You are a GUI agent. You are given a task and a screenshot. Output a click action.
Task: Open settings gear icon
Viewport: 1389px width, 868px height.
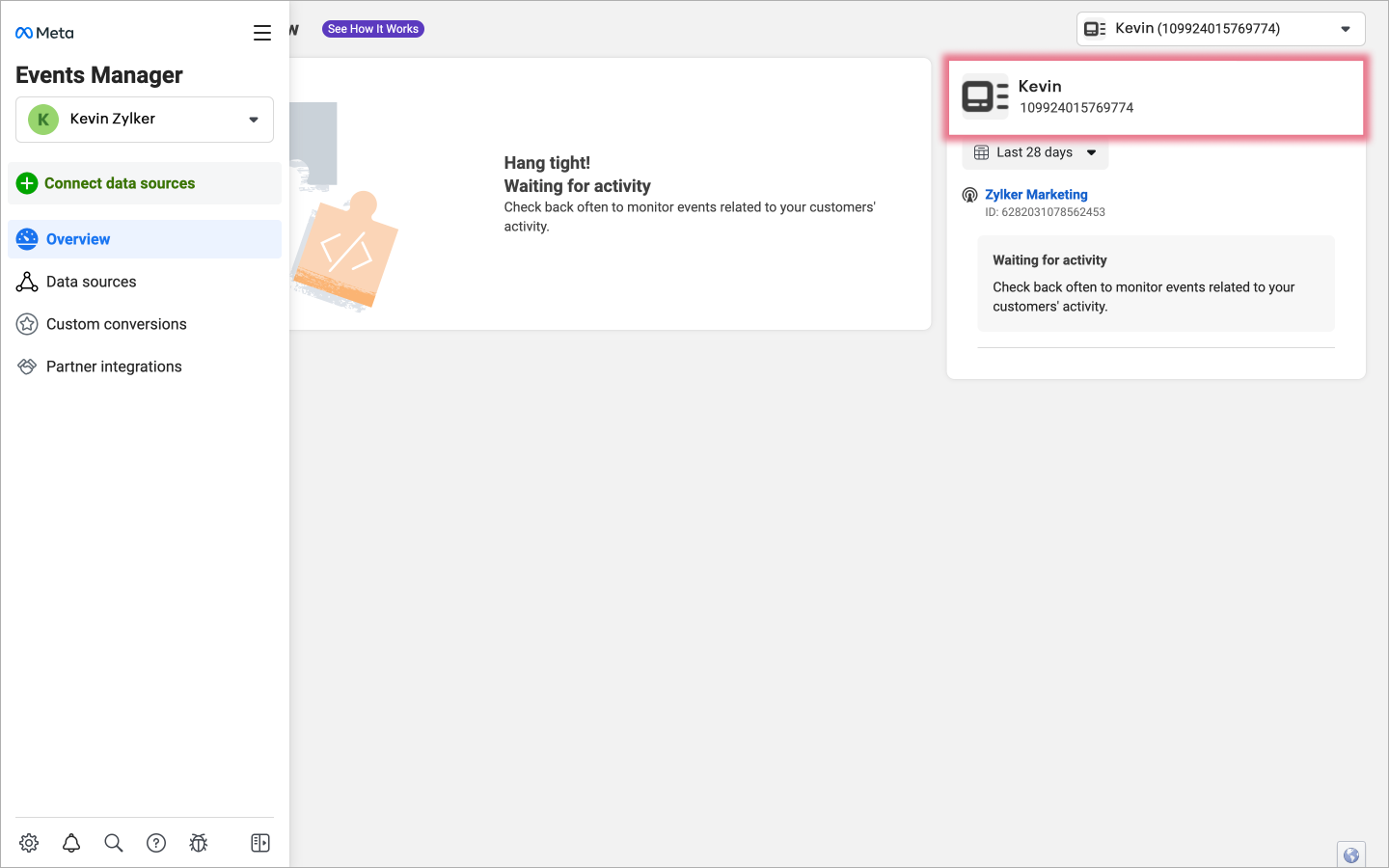tap(29, 843)
